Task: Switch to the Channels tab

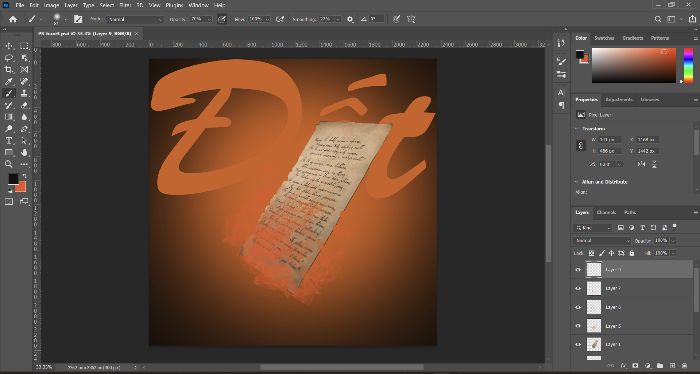Action: (606, 212)
